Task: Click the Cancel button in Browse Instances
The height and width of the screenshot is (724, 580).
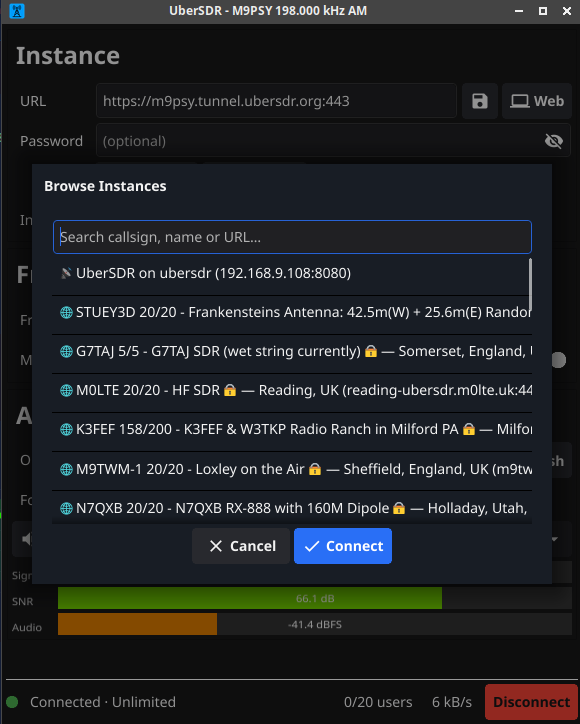Action: (x=241, y=546)
